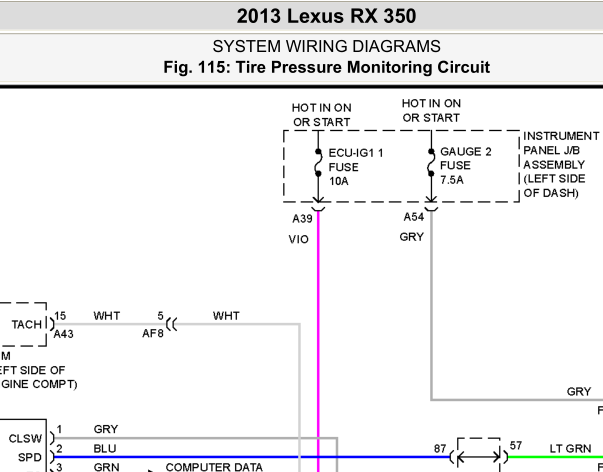Screen dimensions: 603x472
Task: Click the TACH terminal box
Action: (x=23, y=324)
